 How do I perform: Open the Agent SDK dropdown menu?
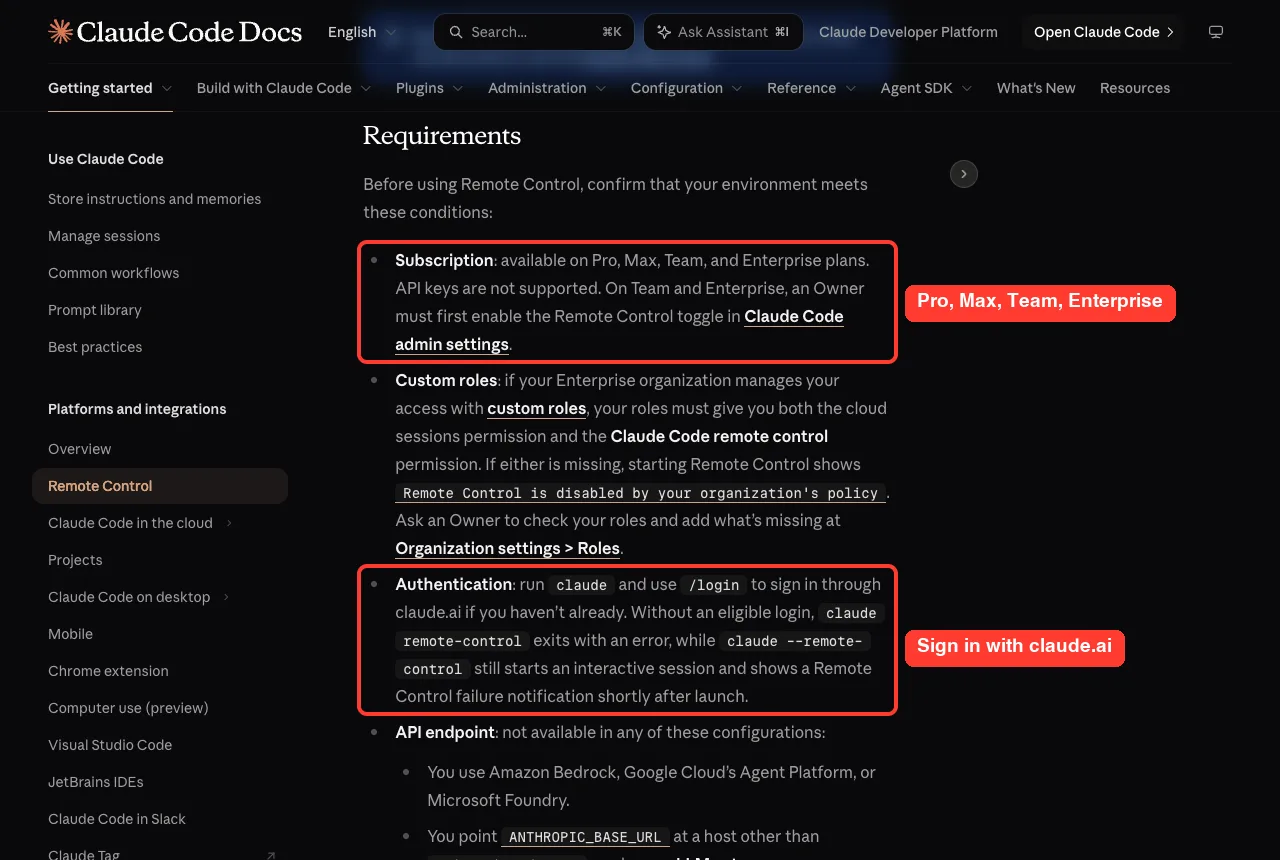tap(927, 88)
